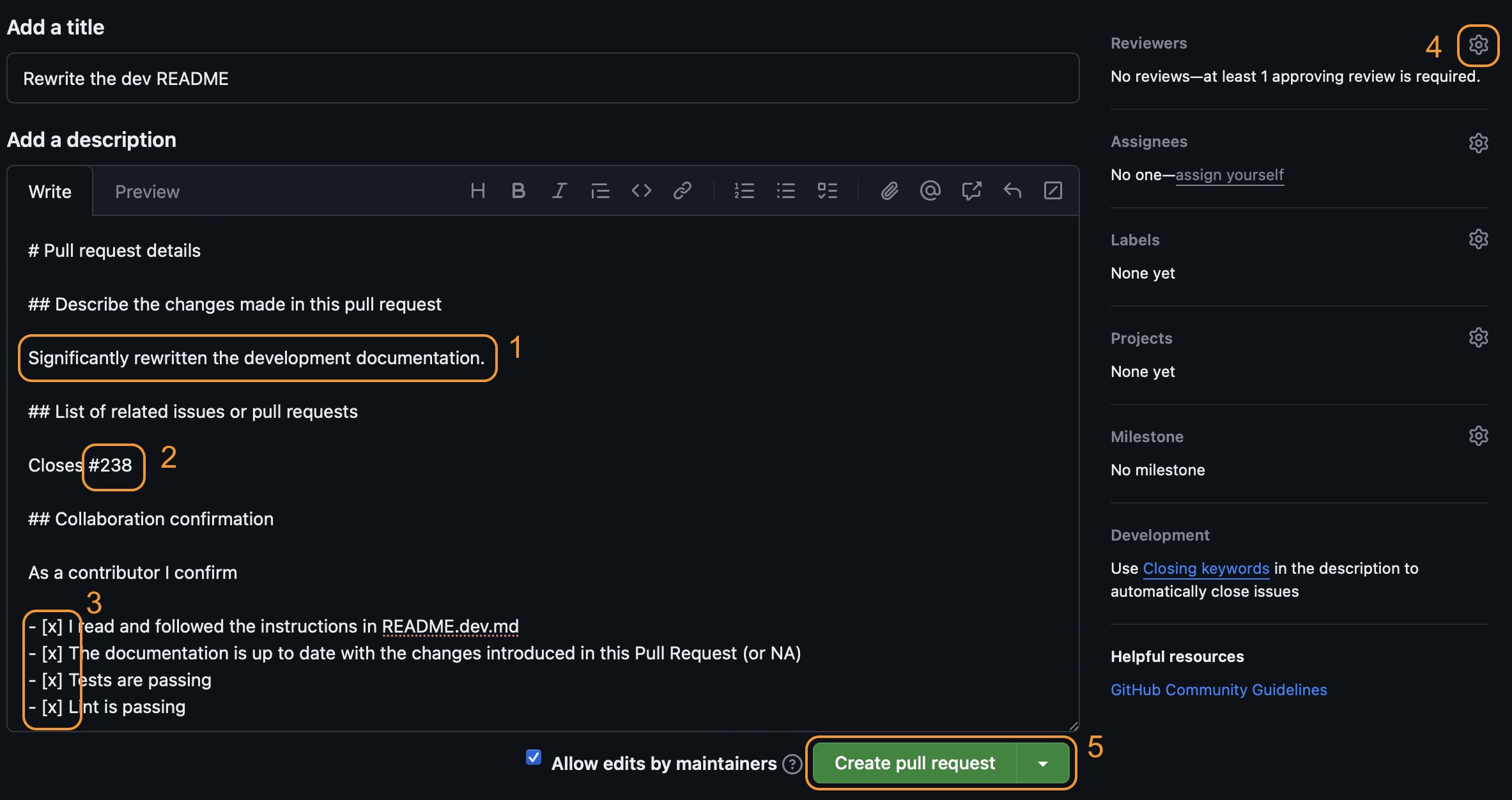Open the Labels settings gear
This screenshot has height=800, width=1512.
pyautogui.click(x=1479, y=239)
